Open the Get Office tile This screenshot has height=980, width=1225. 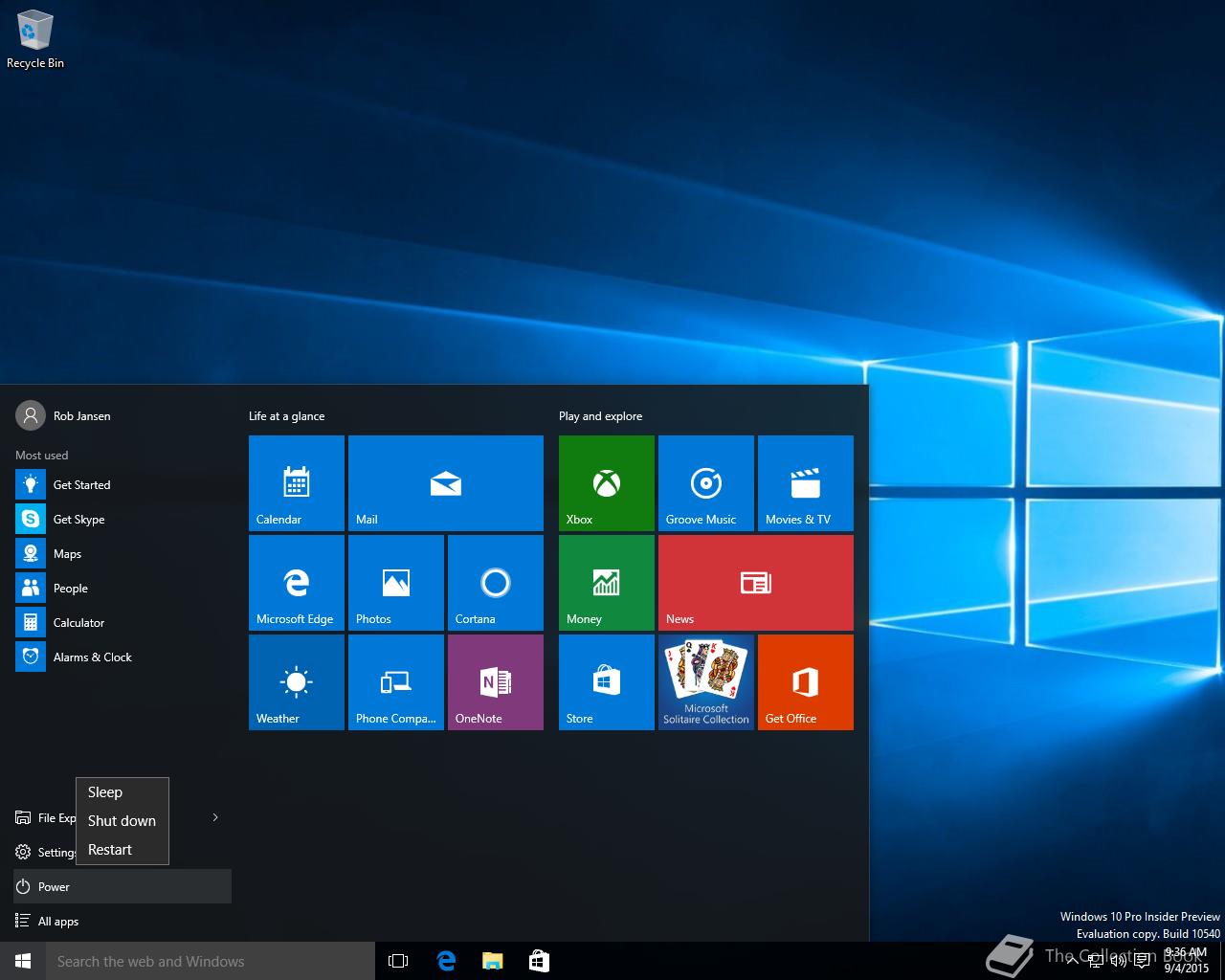[x=806, y=682]
